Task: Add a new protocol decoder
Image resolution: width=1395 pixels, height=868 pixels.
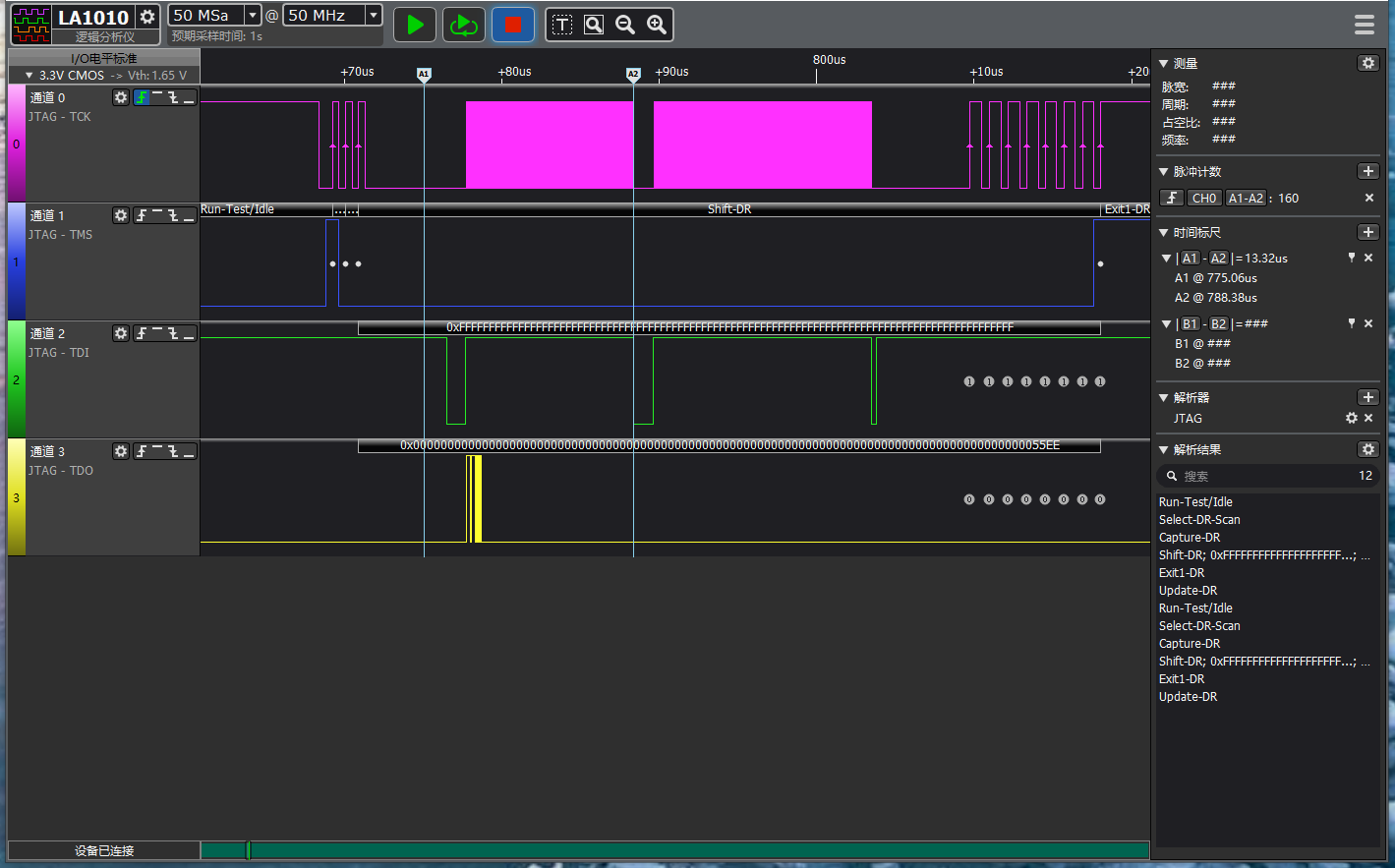Action: tap(1367, 397)
